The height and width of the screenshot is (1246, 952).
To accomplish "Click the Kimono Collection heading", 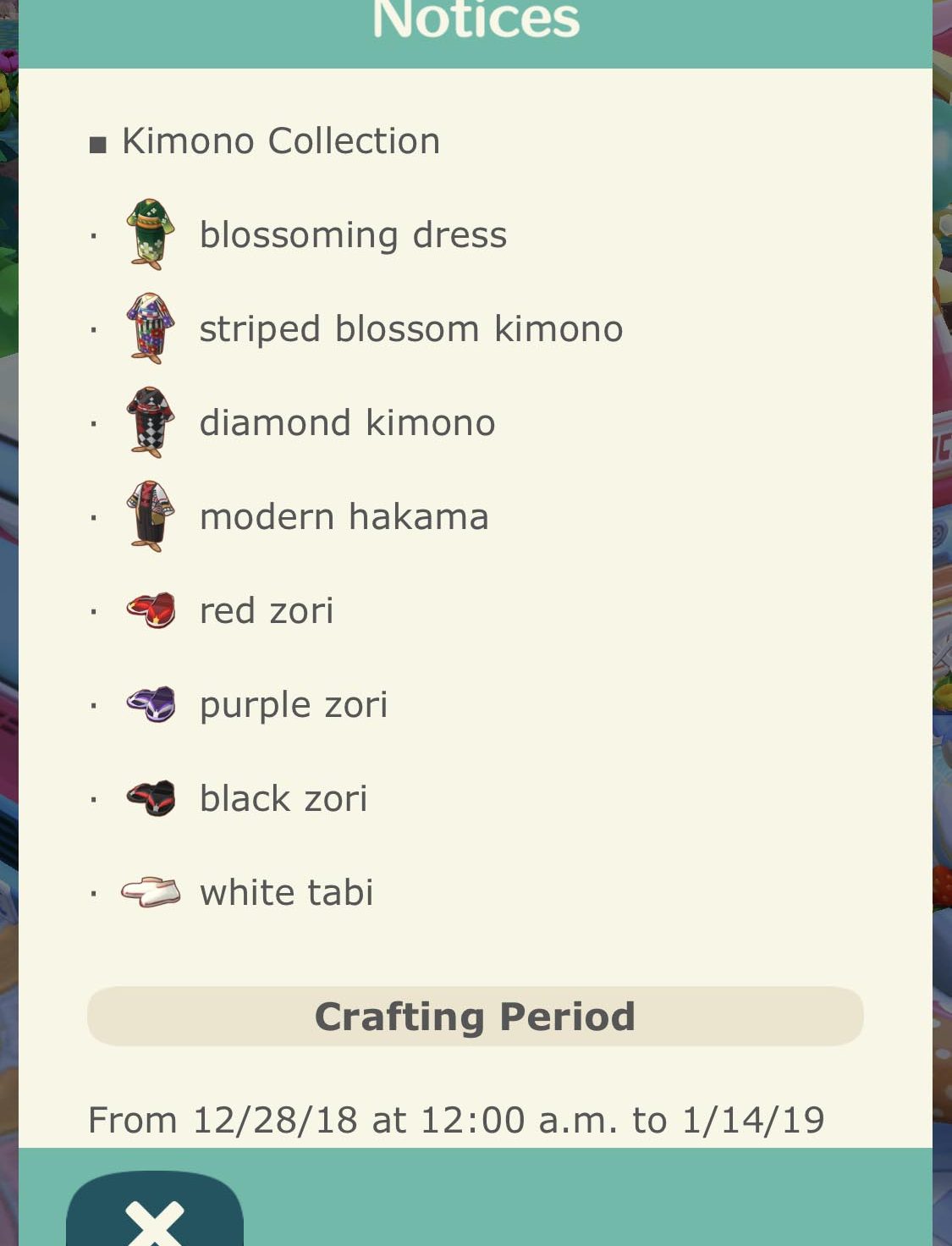I will 281,141.
